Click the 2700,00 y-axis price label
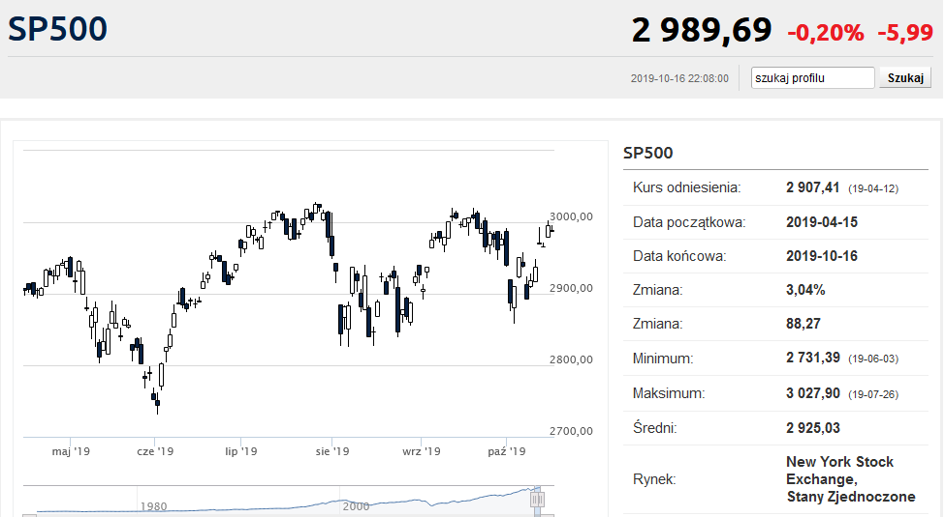The height and width of the screenshot is (517, 945). [573, 431]
